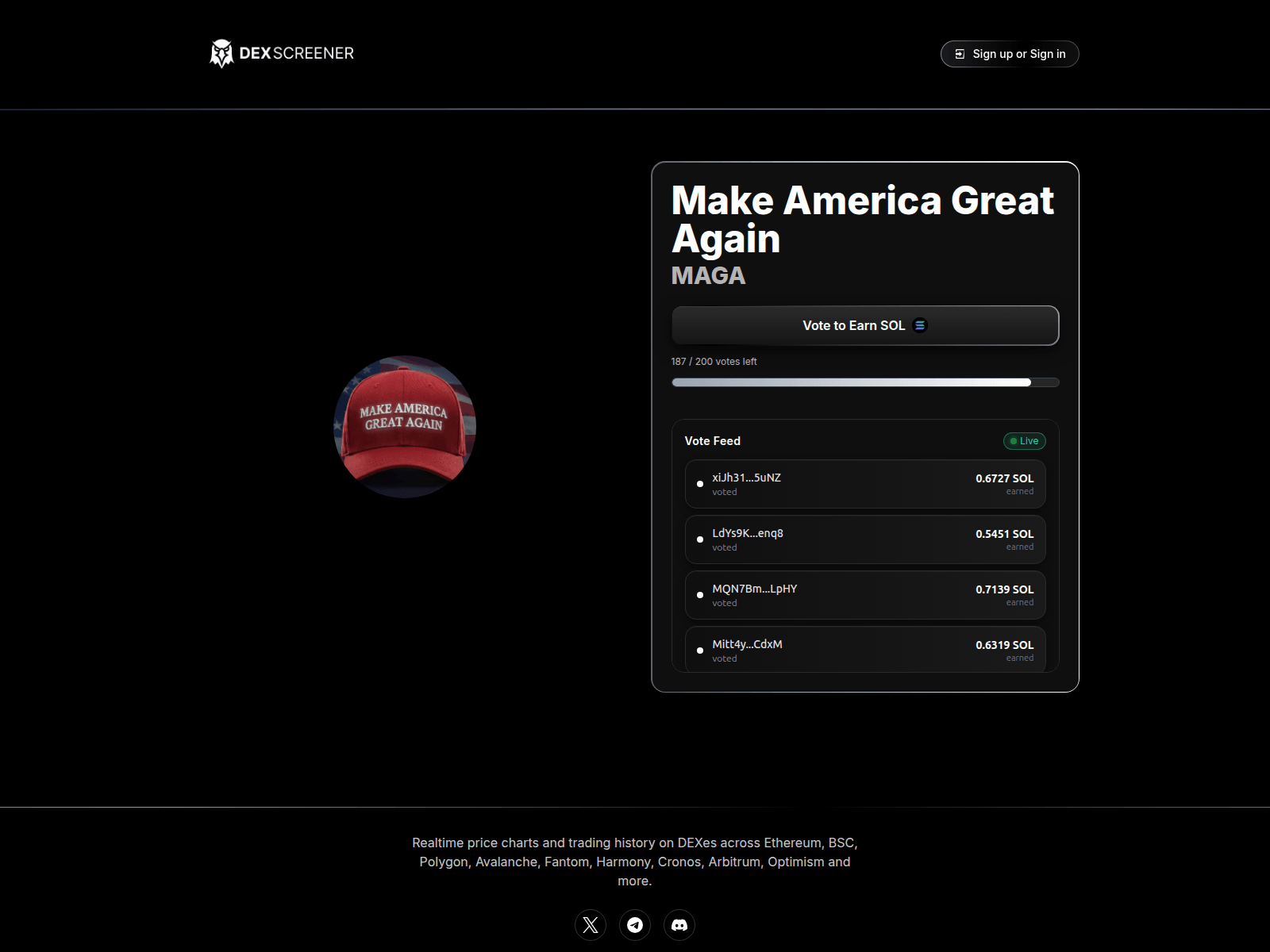Open the Discord social icon
The width and height of the screenshot is (1270, 952).
pos(679,925)
